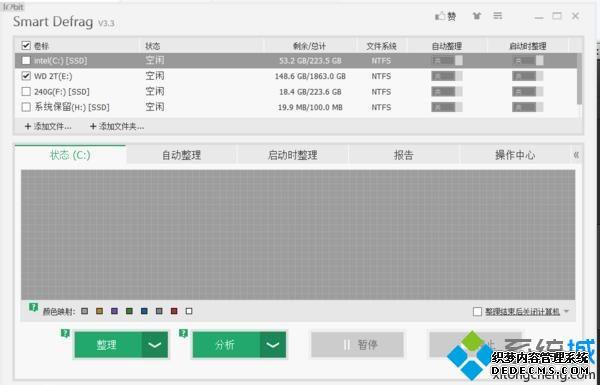Toggle auto defrag switch for WD 2T(E:)

click(x=447, y=76)
